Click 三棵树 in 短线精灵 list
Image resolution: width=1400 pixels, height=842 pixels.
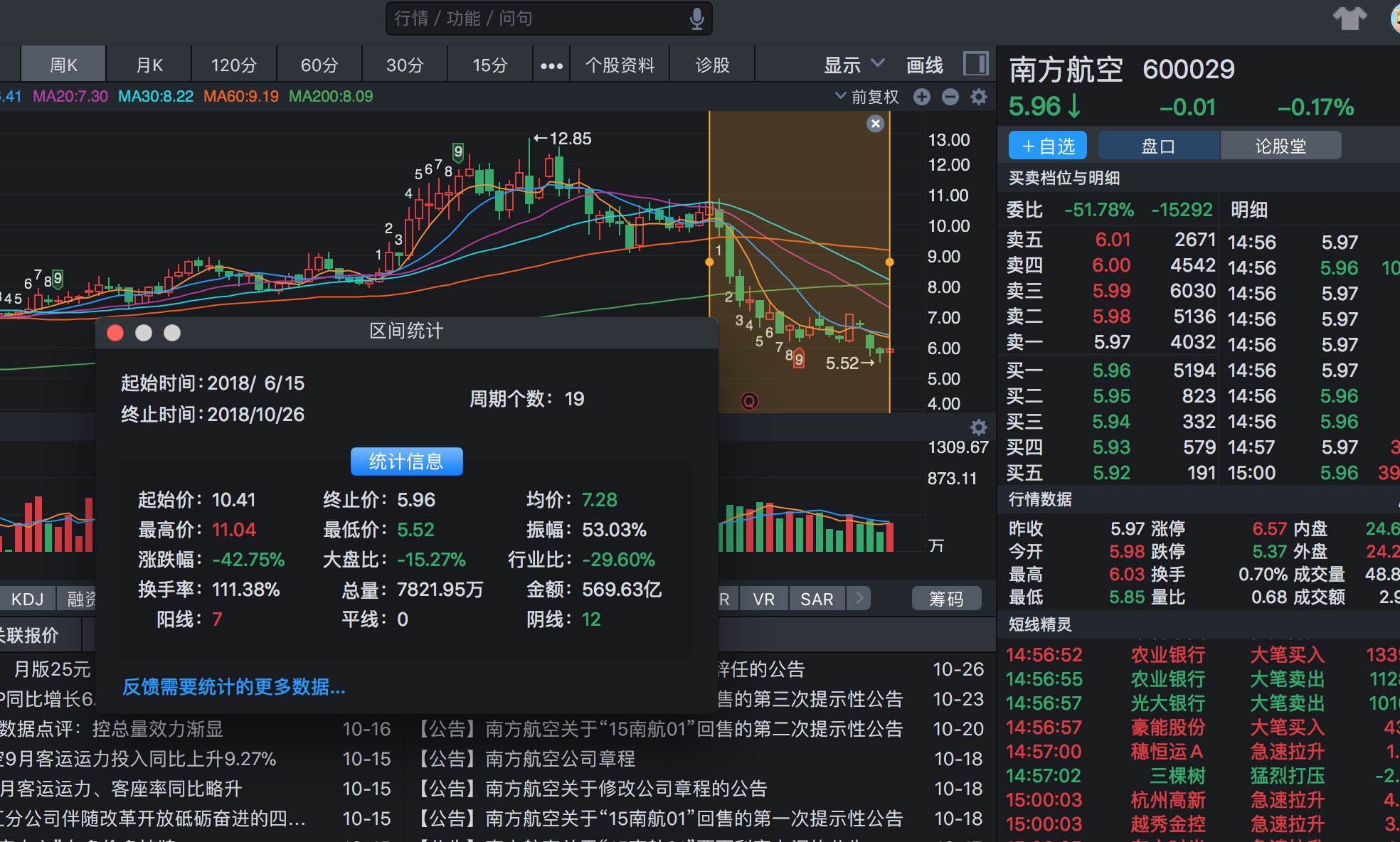[x=1177, y=776]
